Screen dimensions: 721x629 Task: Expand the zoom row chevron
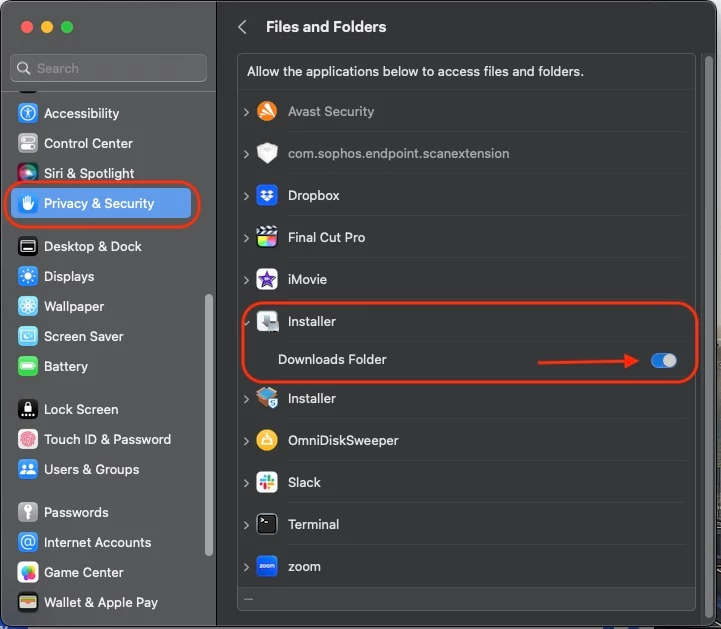[x=246, y=567]
